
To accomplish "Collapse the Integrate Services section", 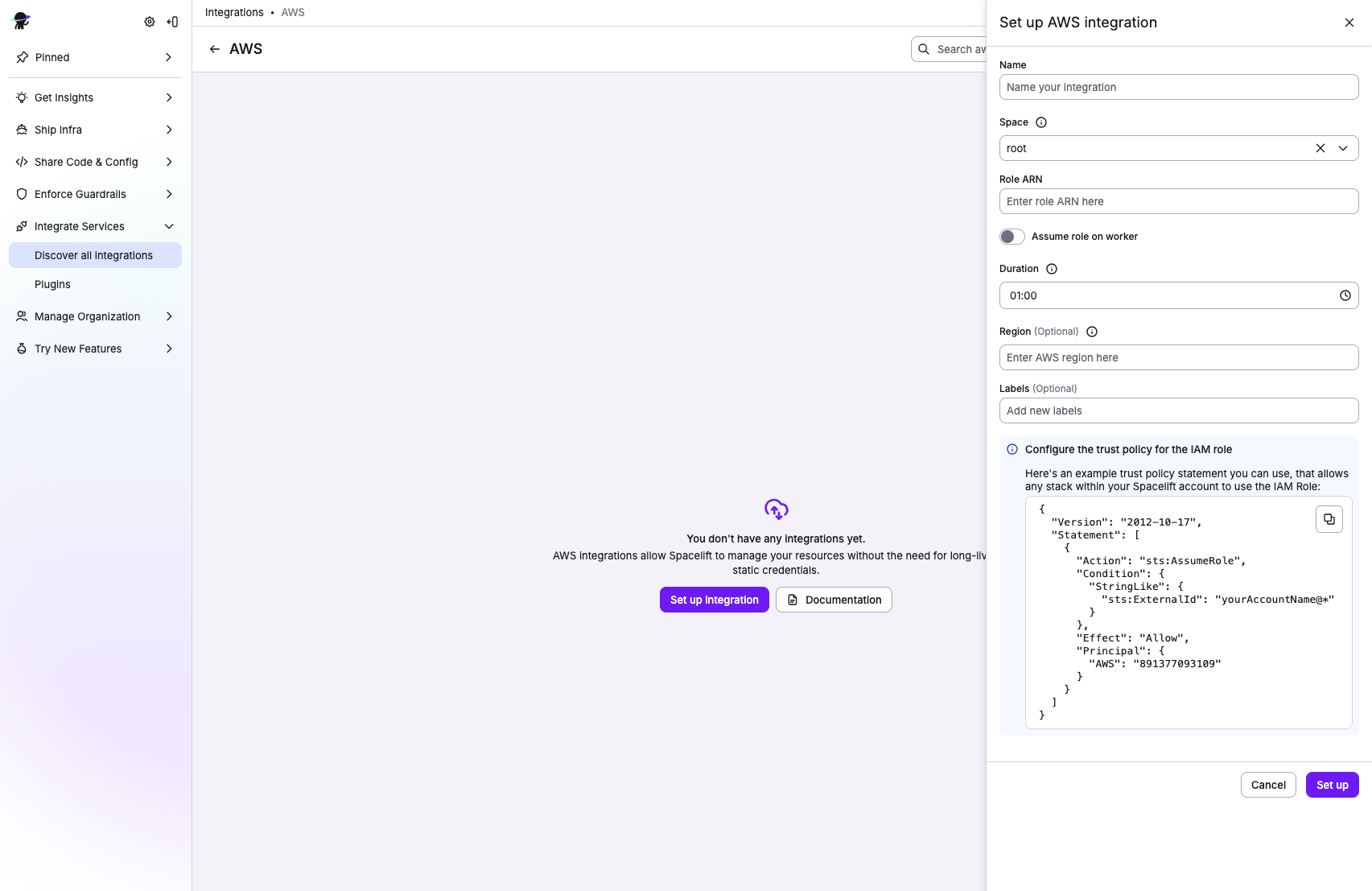I will click(x=169, y=226).
